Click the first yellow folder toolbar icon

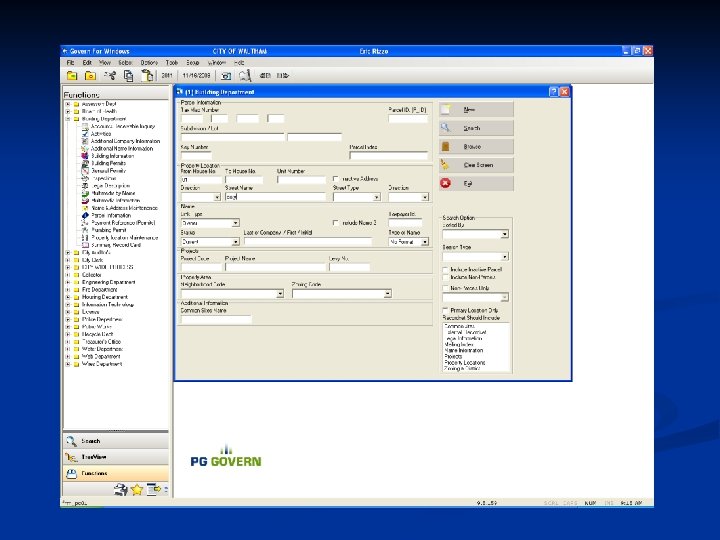pos(72,76)
